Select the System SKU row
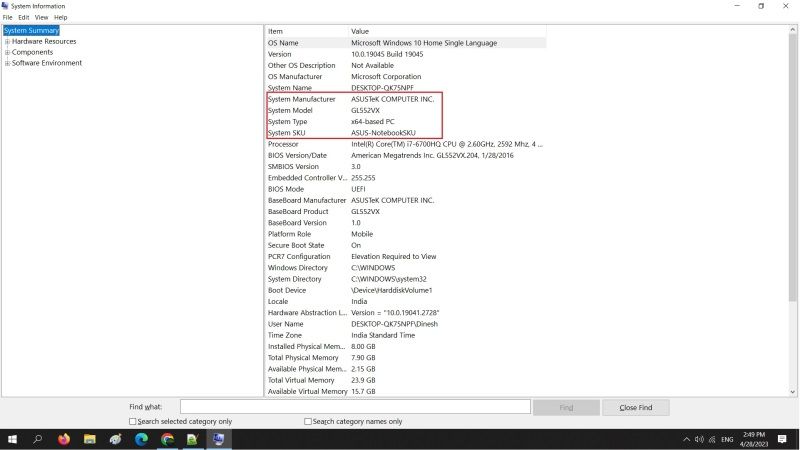Viewport: 800px width, 450px height. 406,133
